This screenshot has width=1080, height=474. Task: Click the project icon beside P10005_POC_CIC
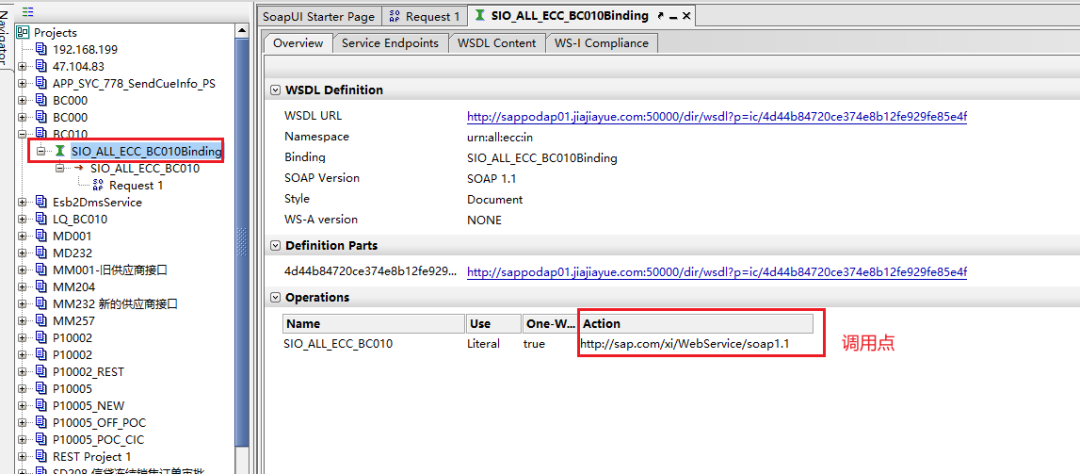(41, 440)
